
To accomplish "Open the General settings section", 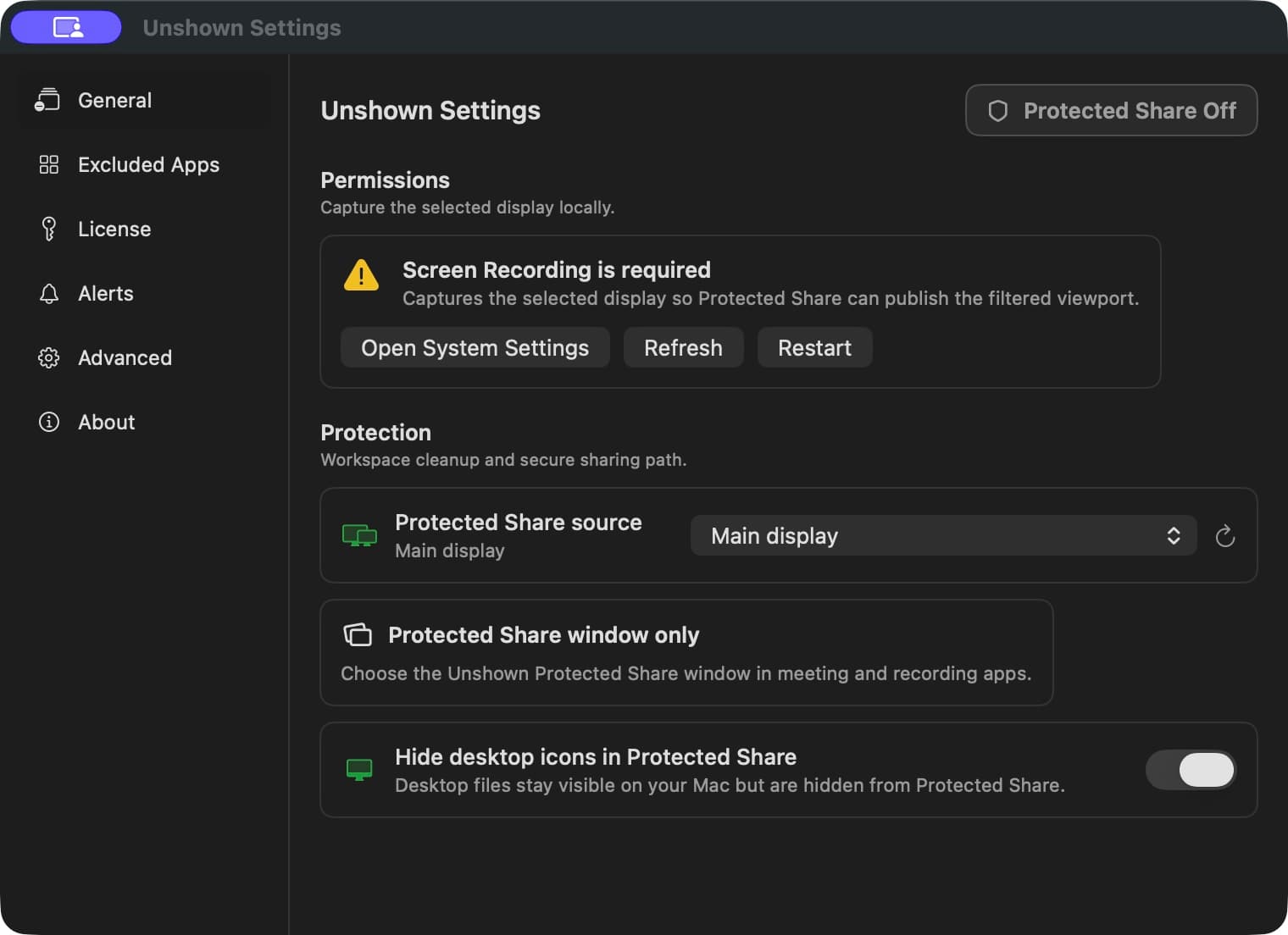I will (145, 100).
